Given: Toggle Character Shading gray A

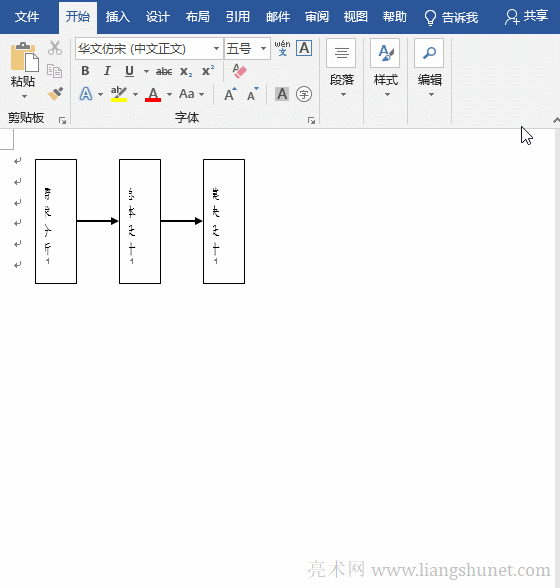Looking at the screenshot, I should (x=282, y=94).
